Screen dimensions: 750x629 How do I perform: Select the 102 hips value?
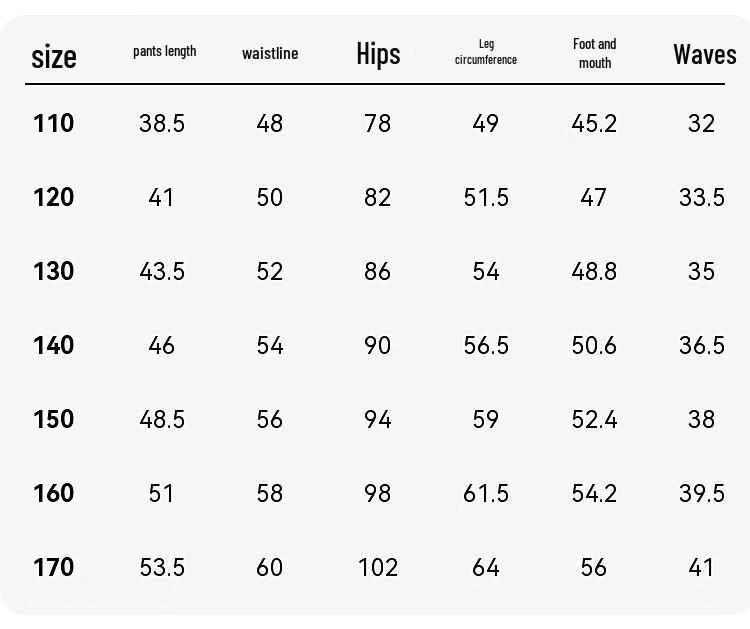point(378,567)
